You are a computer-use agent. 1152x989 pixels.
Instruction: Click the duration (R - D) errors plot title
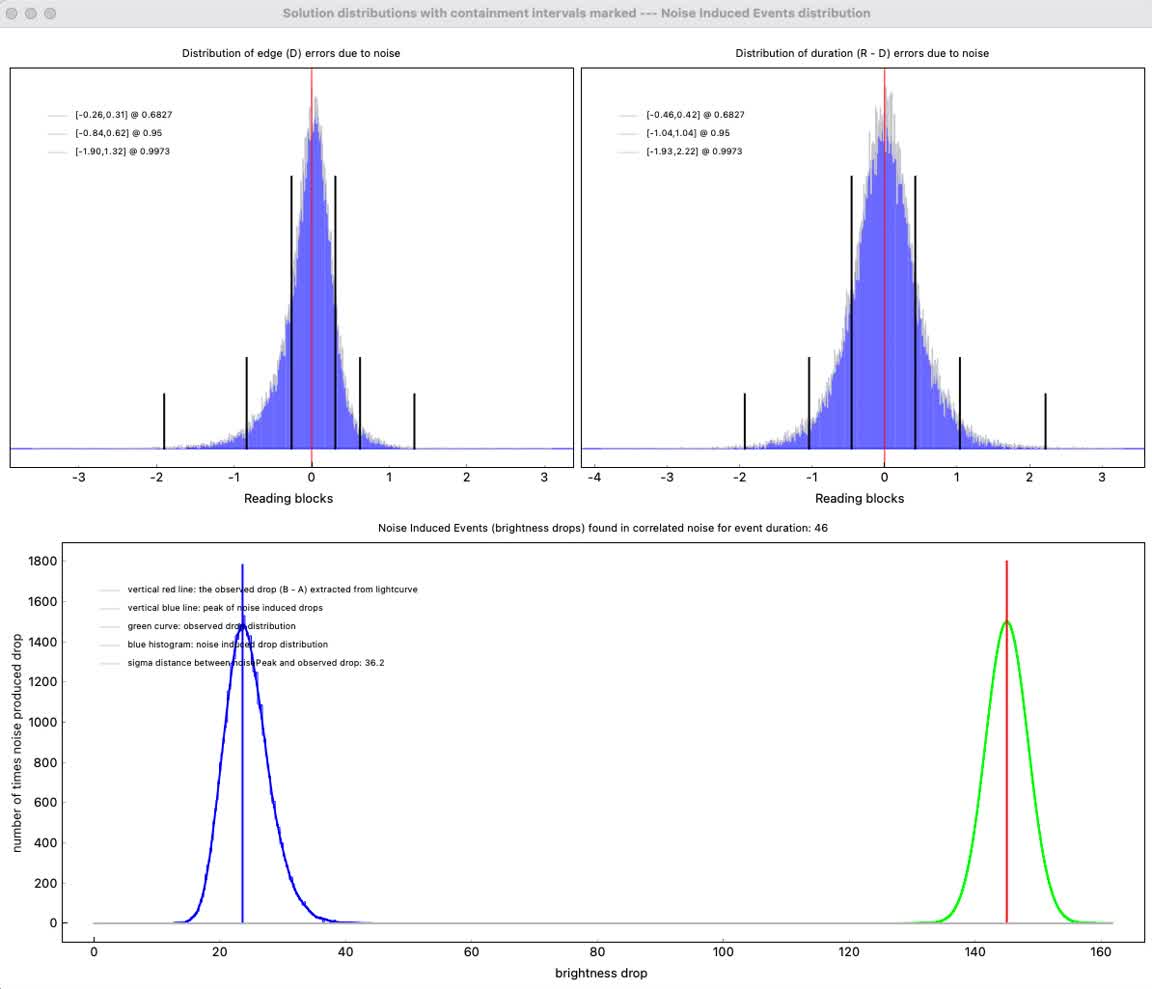click(862, 53)
